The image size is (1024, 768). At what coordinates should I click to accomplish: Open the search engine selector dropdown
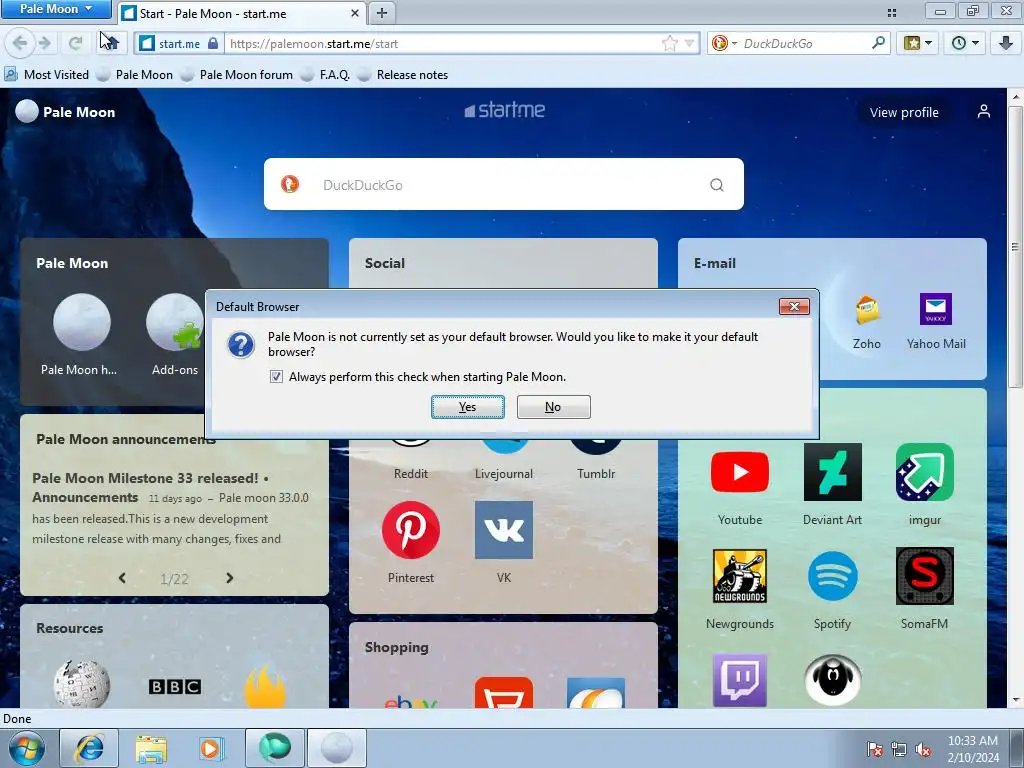click(724, 44)
